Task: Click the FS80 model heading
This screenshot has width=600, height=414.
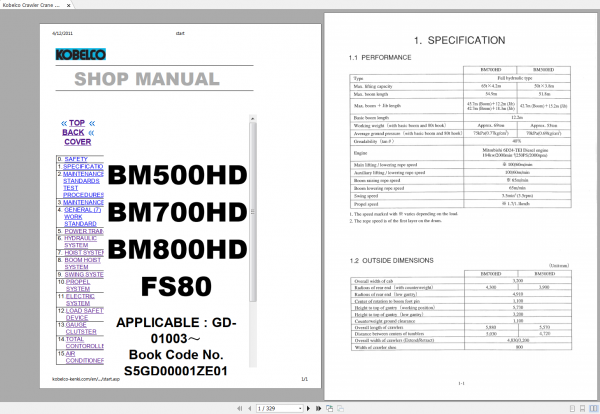Action: pos(176,286)
